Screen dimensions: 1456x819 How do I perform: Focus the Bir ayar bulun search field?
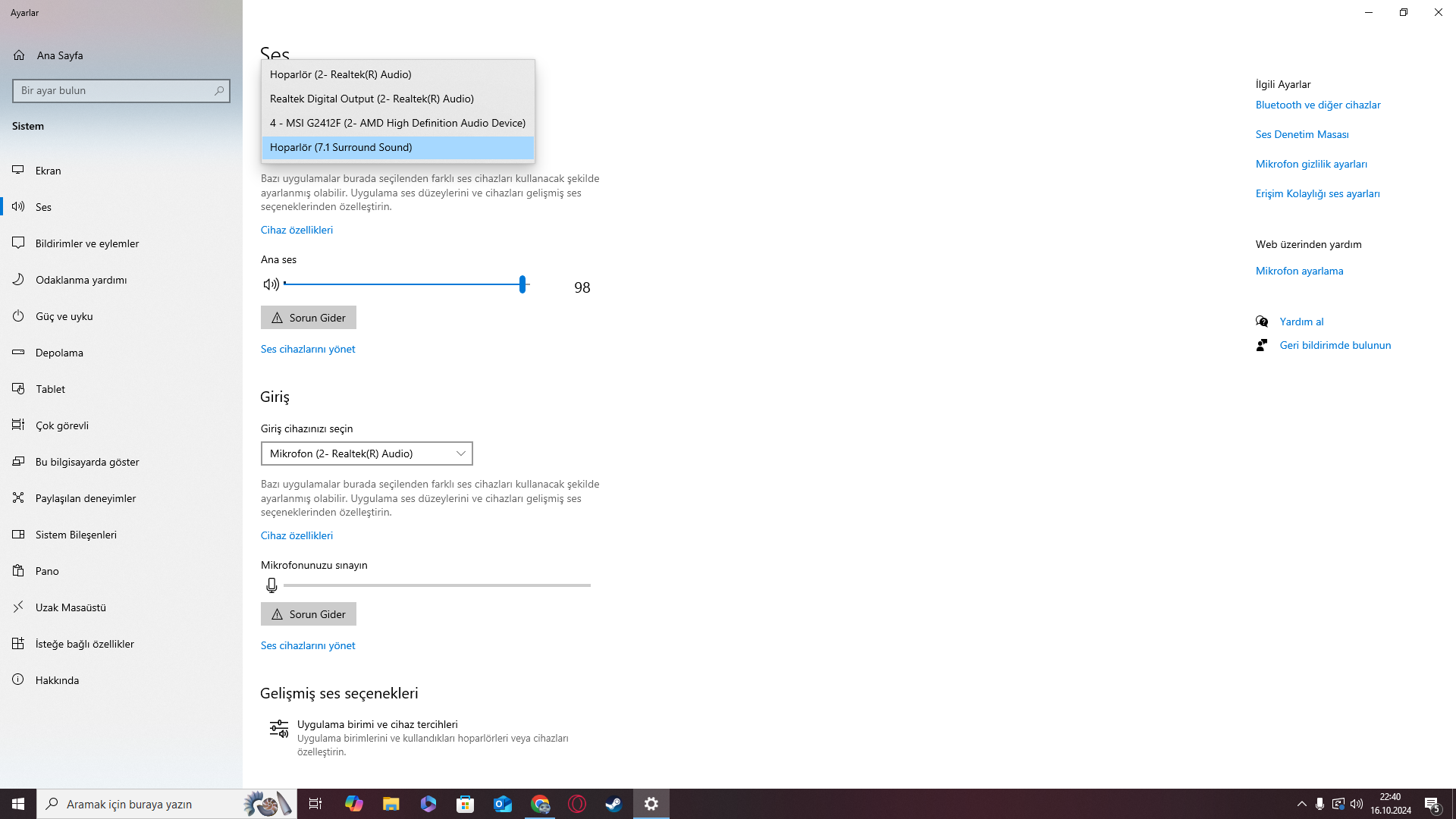[x=114, y=91]
